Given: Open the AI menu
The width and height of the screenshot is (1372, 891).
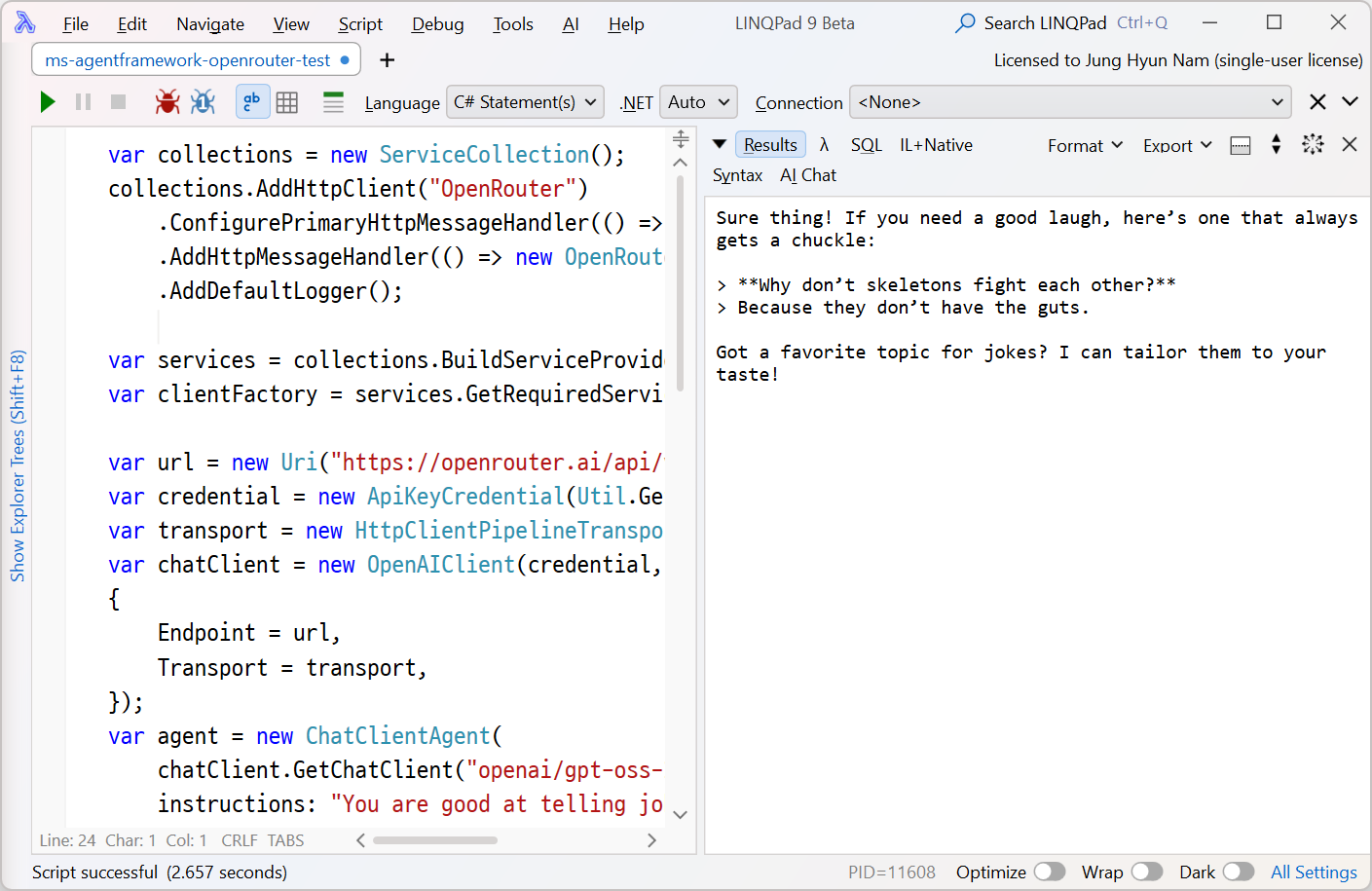Looking at the screenshot, I should [571, 24].
